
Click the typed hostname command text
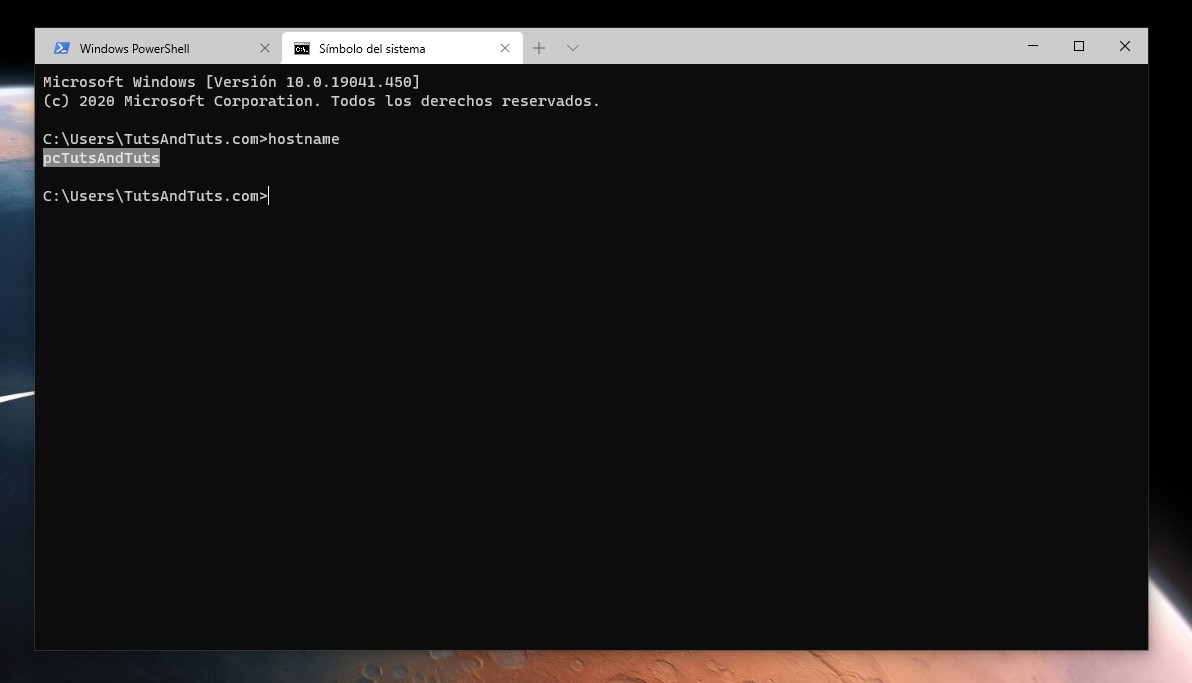coord(304,139)
